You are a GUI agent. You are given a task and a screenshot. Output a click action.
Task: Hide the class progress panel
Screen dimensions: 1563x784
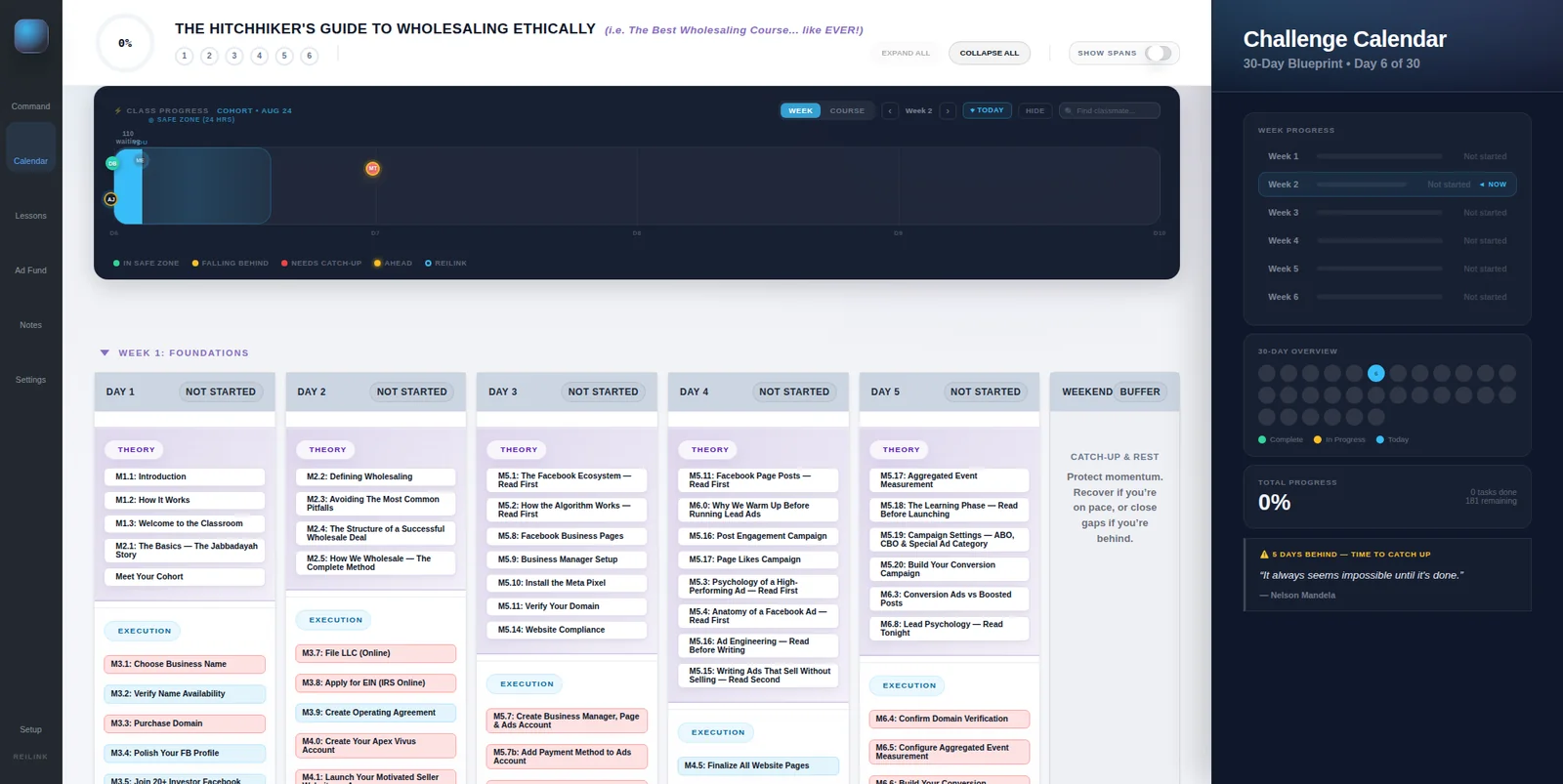[1035, 111]
